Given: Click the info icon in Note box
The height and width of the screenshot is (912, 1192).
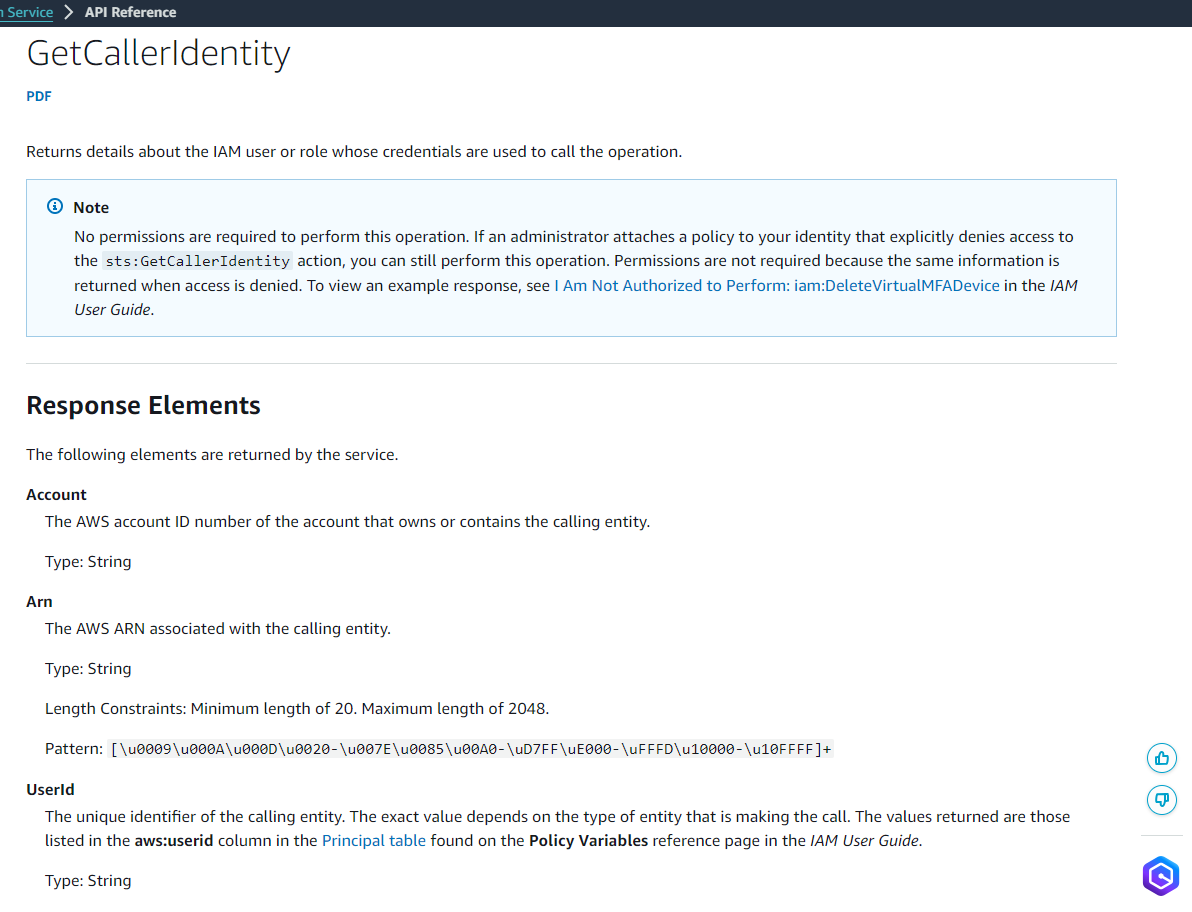Looking at the screenshot, I should (x=55, y=207).
